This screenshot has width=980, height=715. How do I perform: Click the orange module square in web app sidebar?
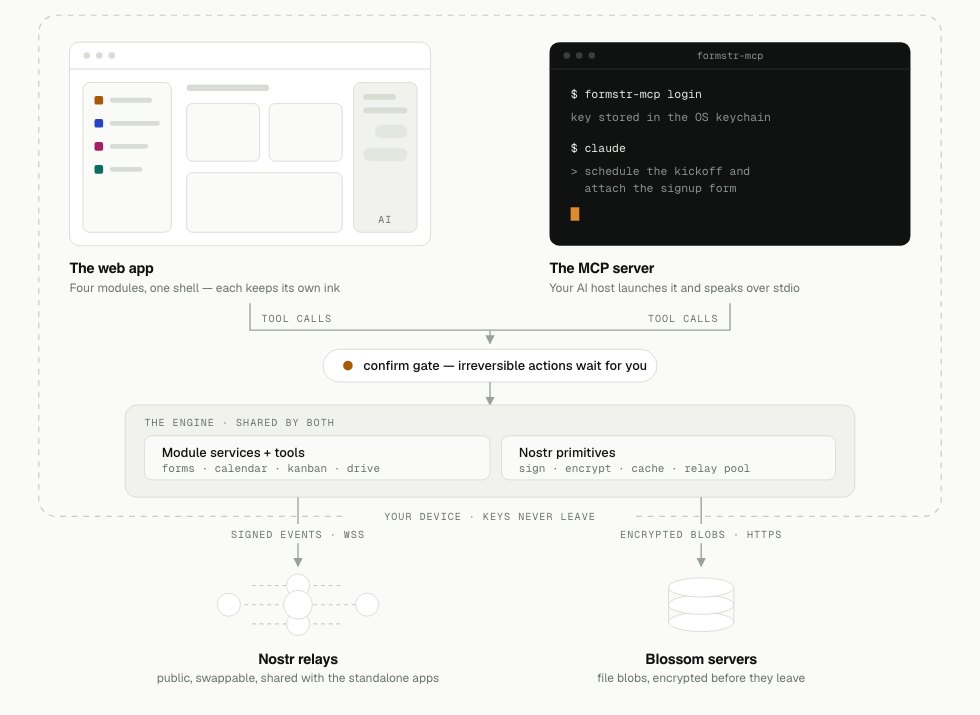(99, 100)
